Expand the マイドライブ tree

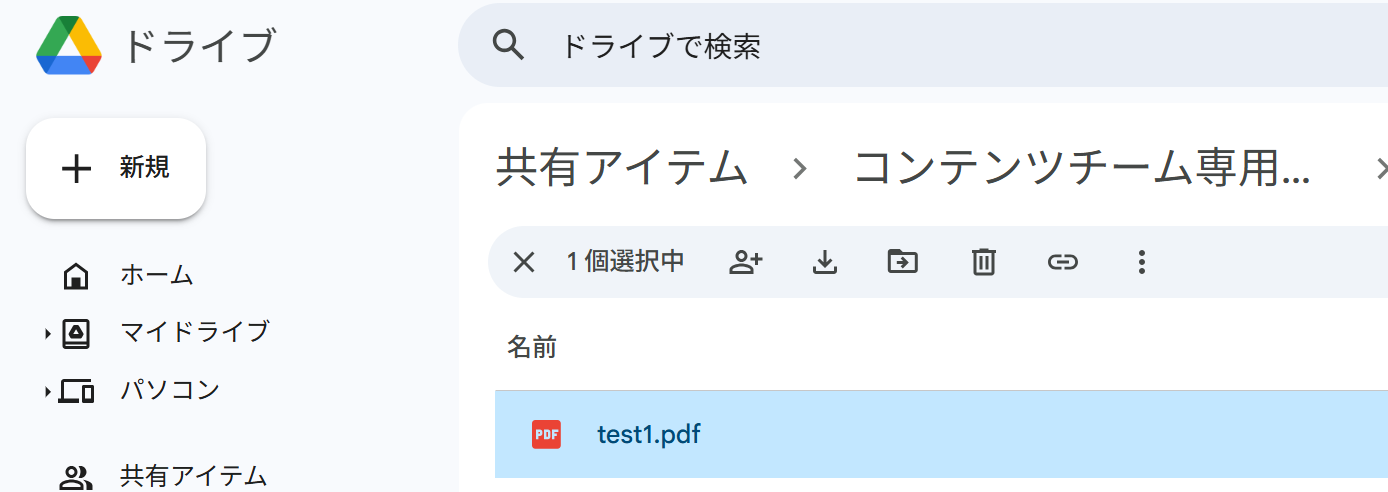(x=48, y=334)
